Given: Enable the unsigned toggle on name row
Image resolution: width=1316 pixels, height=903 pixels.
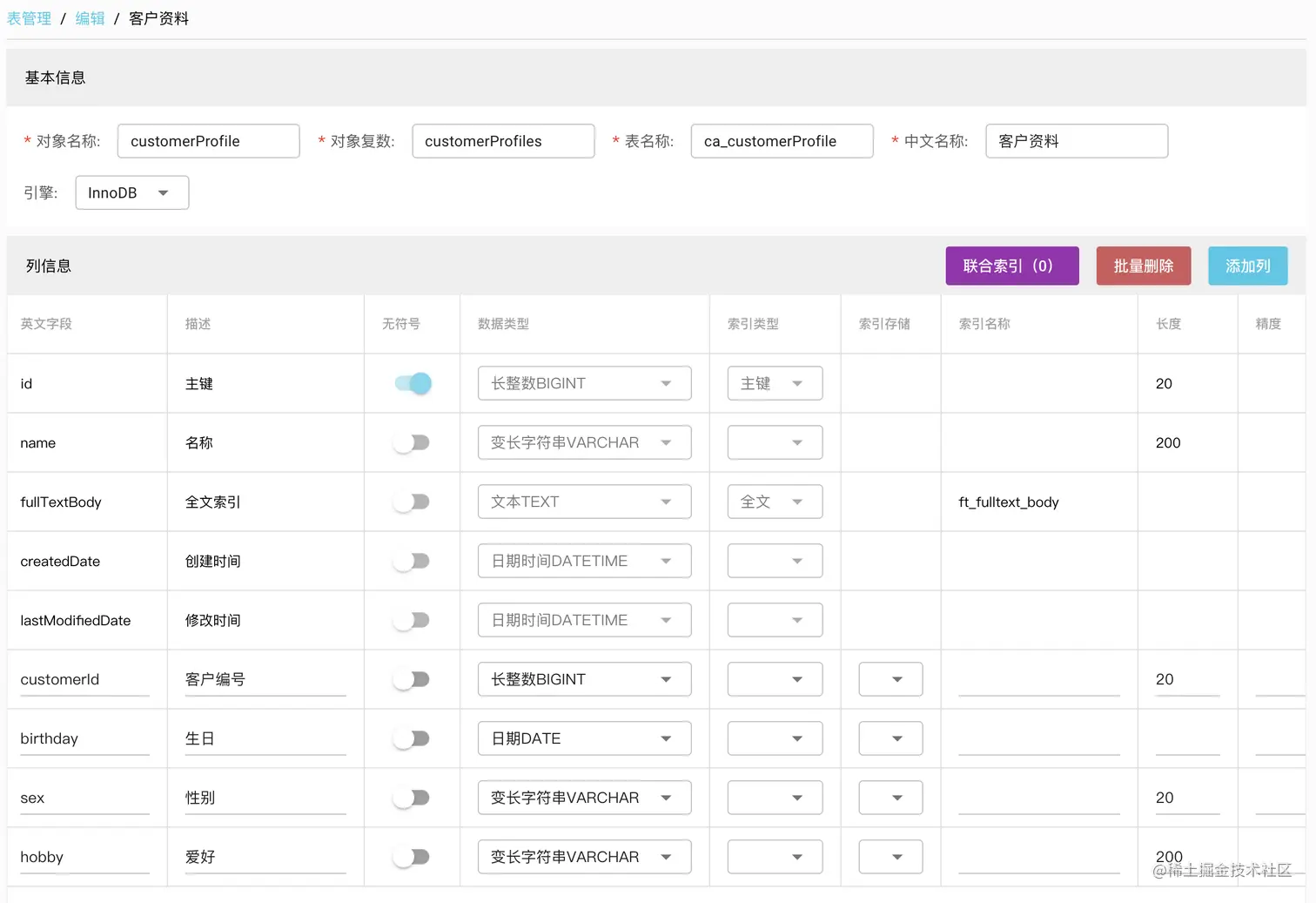Looking at the screenshot, I should point(412,442).
